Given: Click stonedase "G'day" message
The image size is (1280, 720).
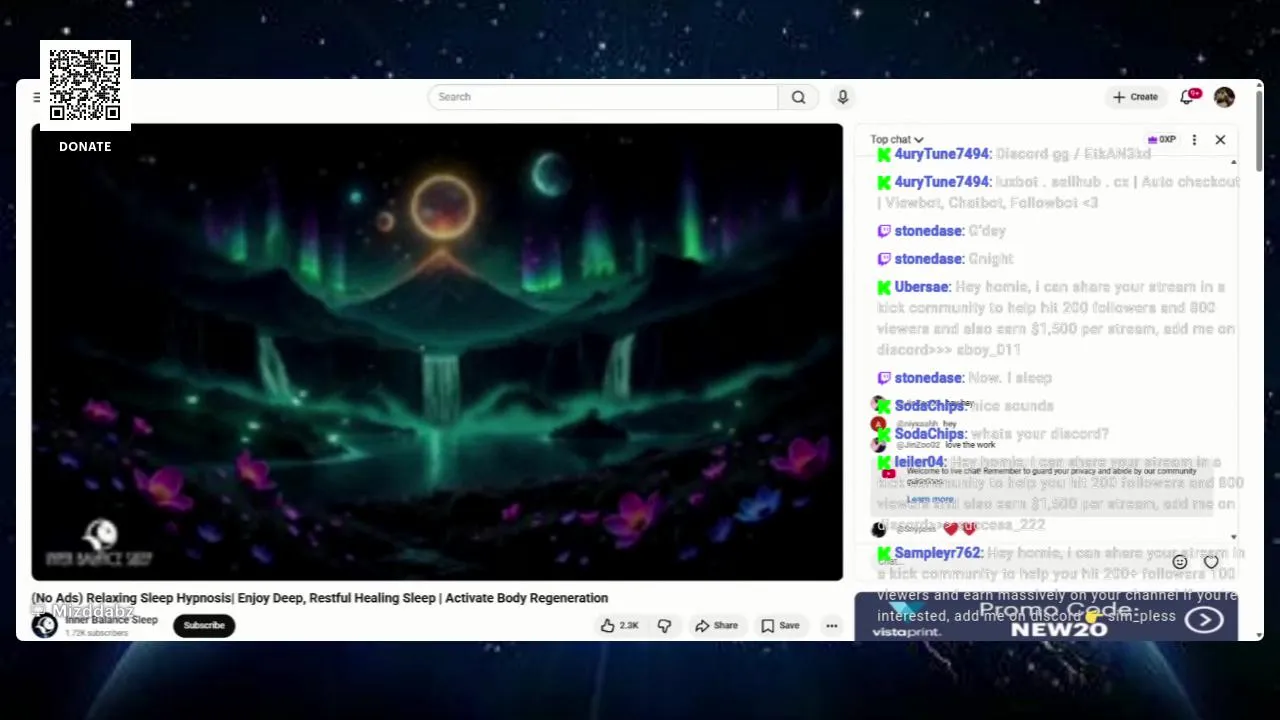Looking at the screenshot, I should [x=941, y=231].
